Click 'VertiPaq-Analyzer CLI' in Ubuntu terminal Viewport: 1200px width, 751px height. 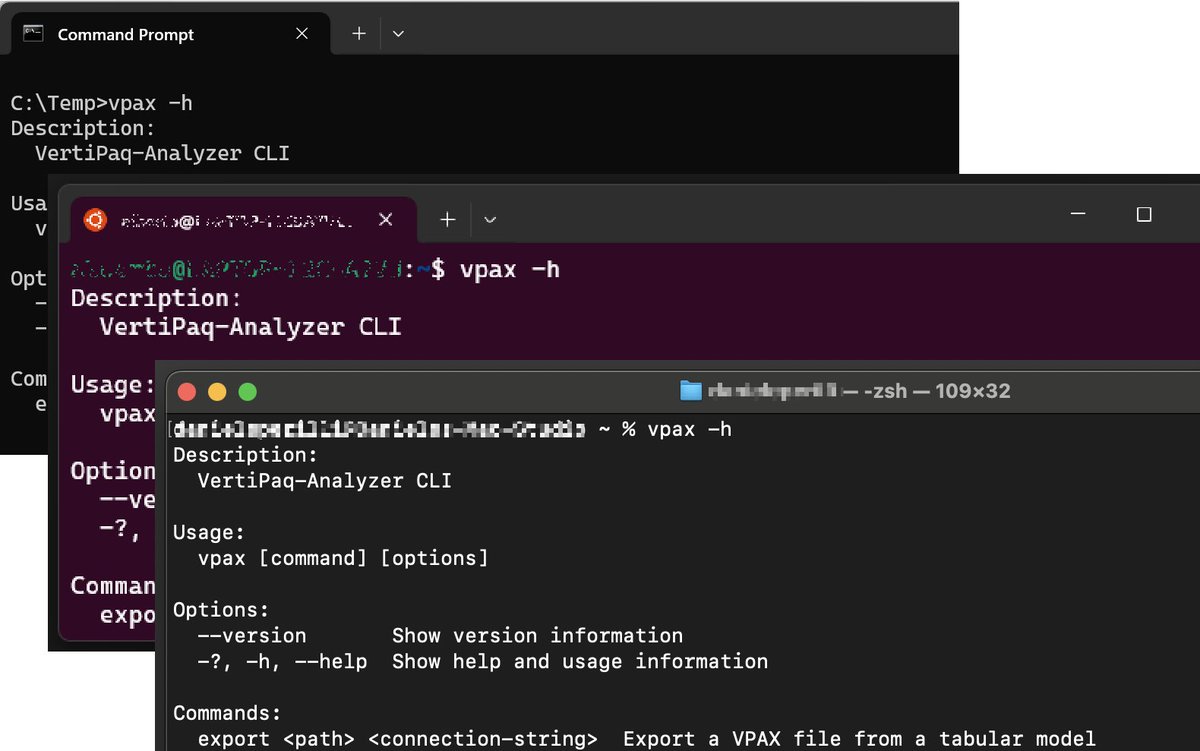click(x=250, y=326)
